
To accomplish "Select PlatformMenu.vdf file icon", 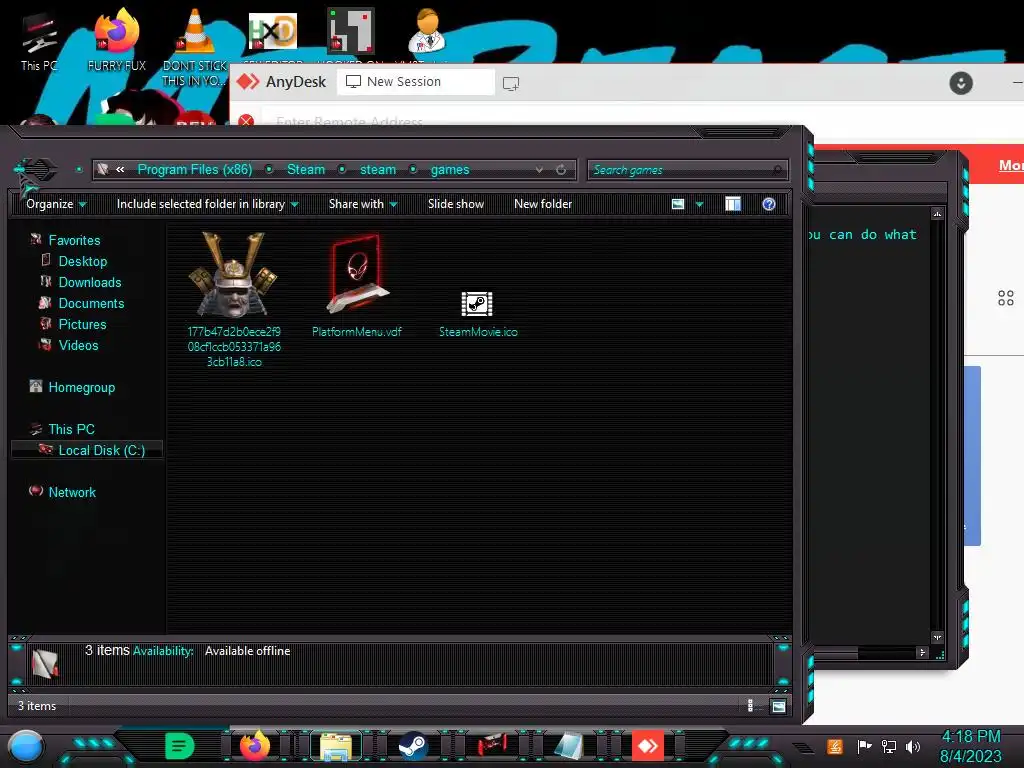I will click(x=357, y=274).
